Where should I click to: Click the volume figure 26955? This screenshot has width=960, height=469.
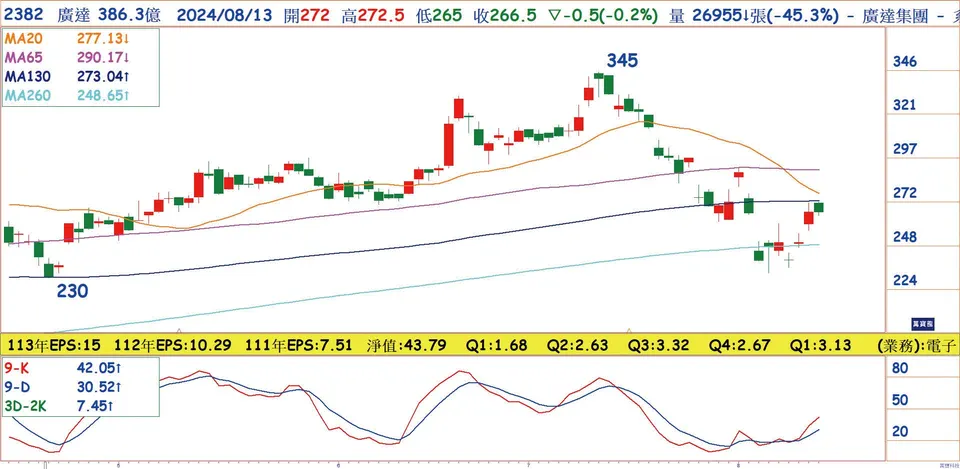tap(716, 17)
